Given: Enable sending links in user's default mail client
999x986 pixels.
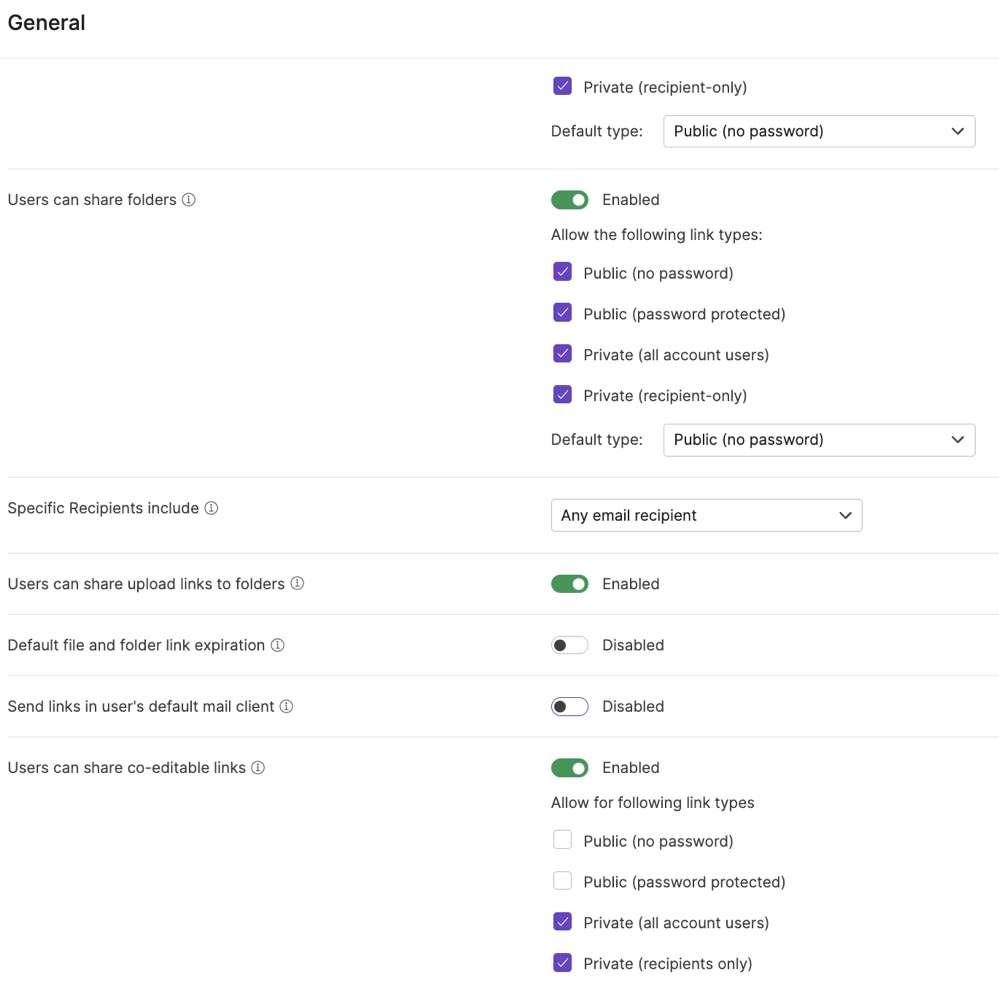Looking at the screenshot, I should pos(570,706).
